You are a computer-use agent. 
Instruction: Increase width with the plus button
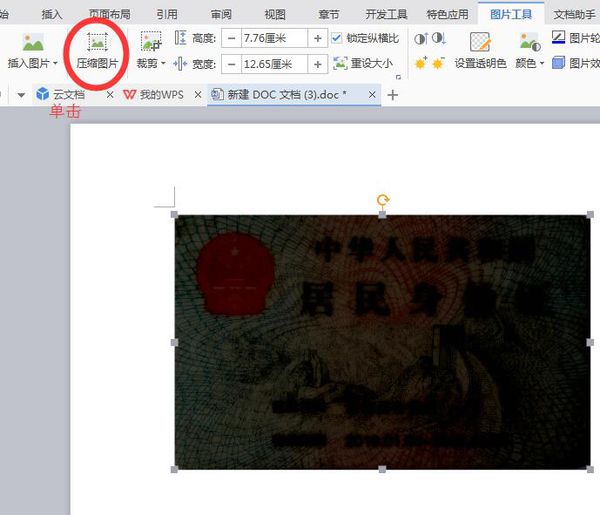click(x=318, y=64)
